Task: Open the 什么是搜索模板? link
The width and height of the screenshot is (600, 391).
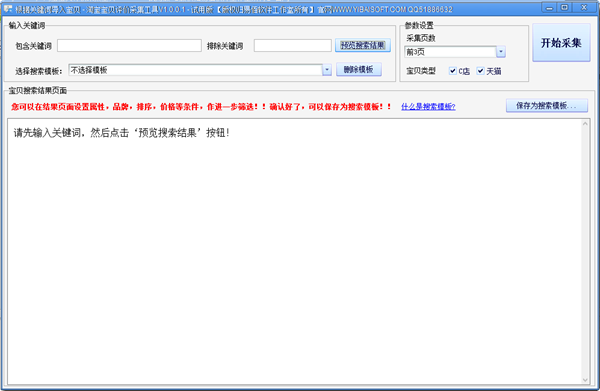Action: (428, 107)
